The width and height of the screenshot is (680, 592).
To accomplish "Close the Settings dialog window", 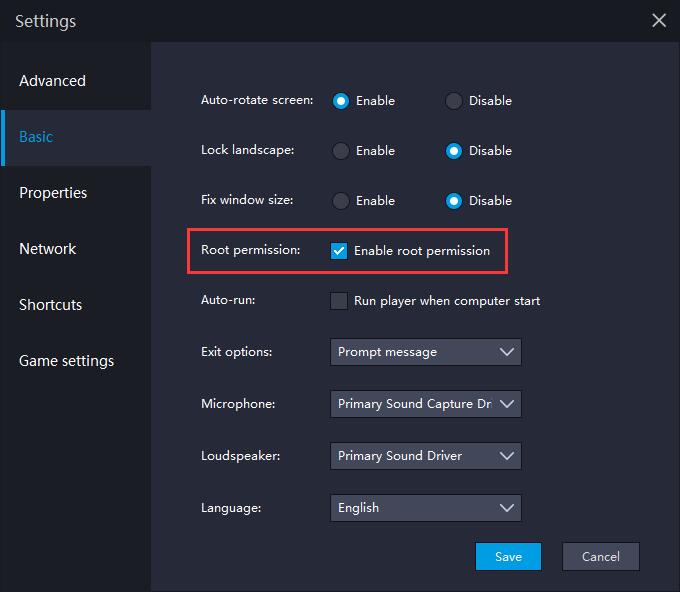I will tap(658, 21).
